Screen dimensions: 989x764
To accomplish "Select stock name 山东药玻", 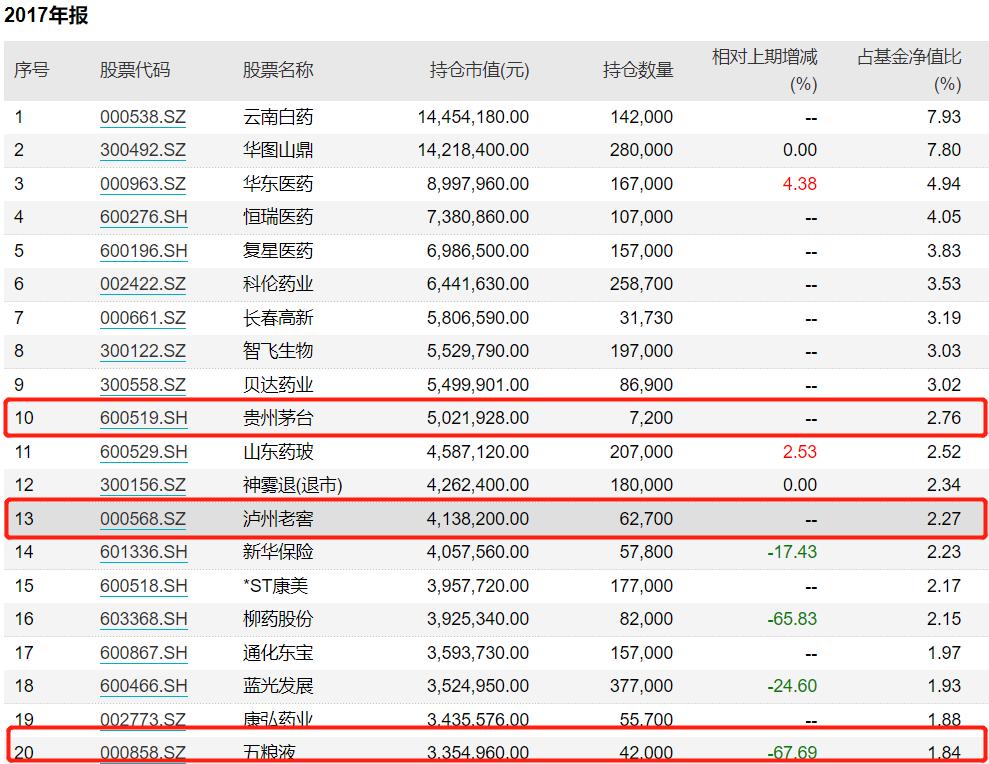I will coord(278,452).
